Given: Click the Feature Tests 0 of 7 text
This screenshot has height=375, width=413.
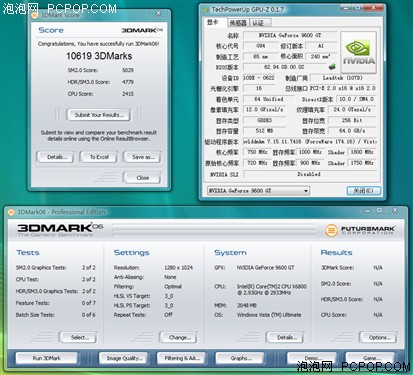Looking at the screenshot, I should click(89, 303).
